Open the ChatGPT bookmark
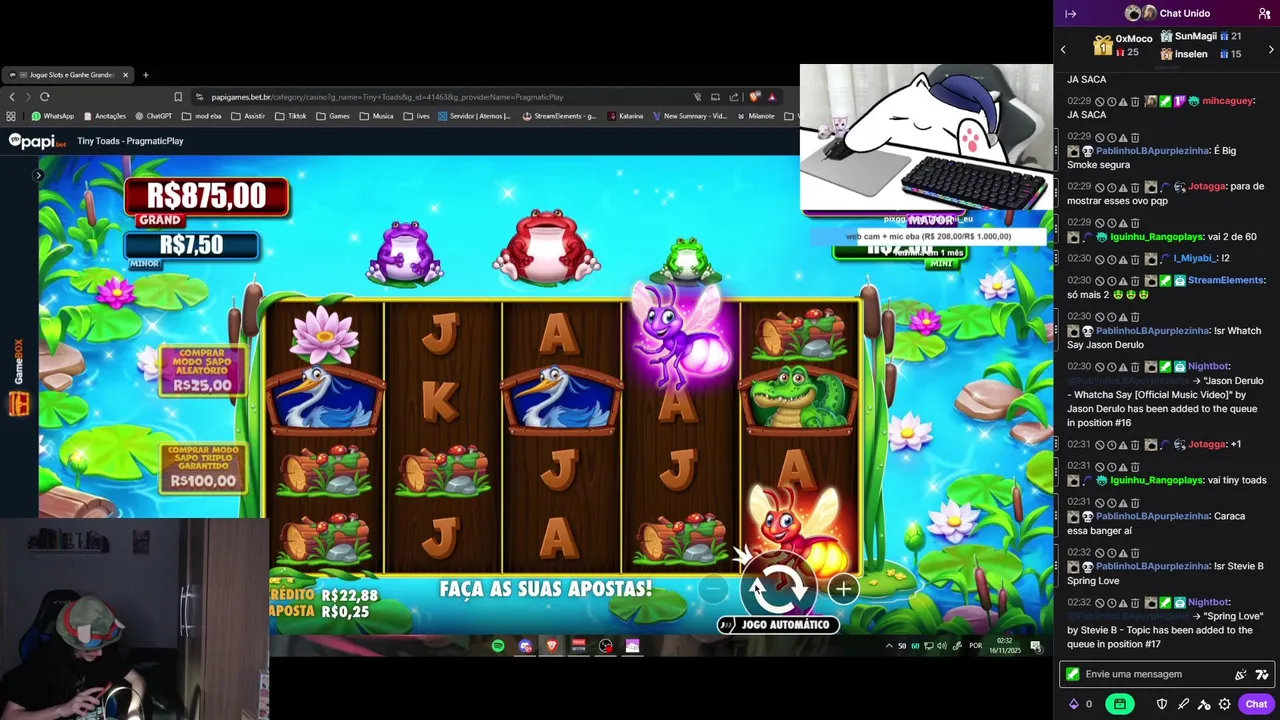 tap(153, 116)
